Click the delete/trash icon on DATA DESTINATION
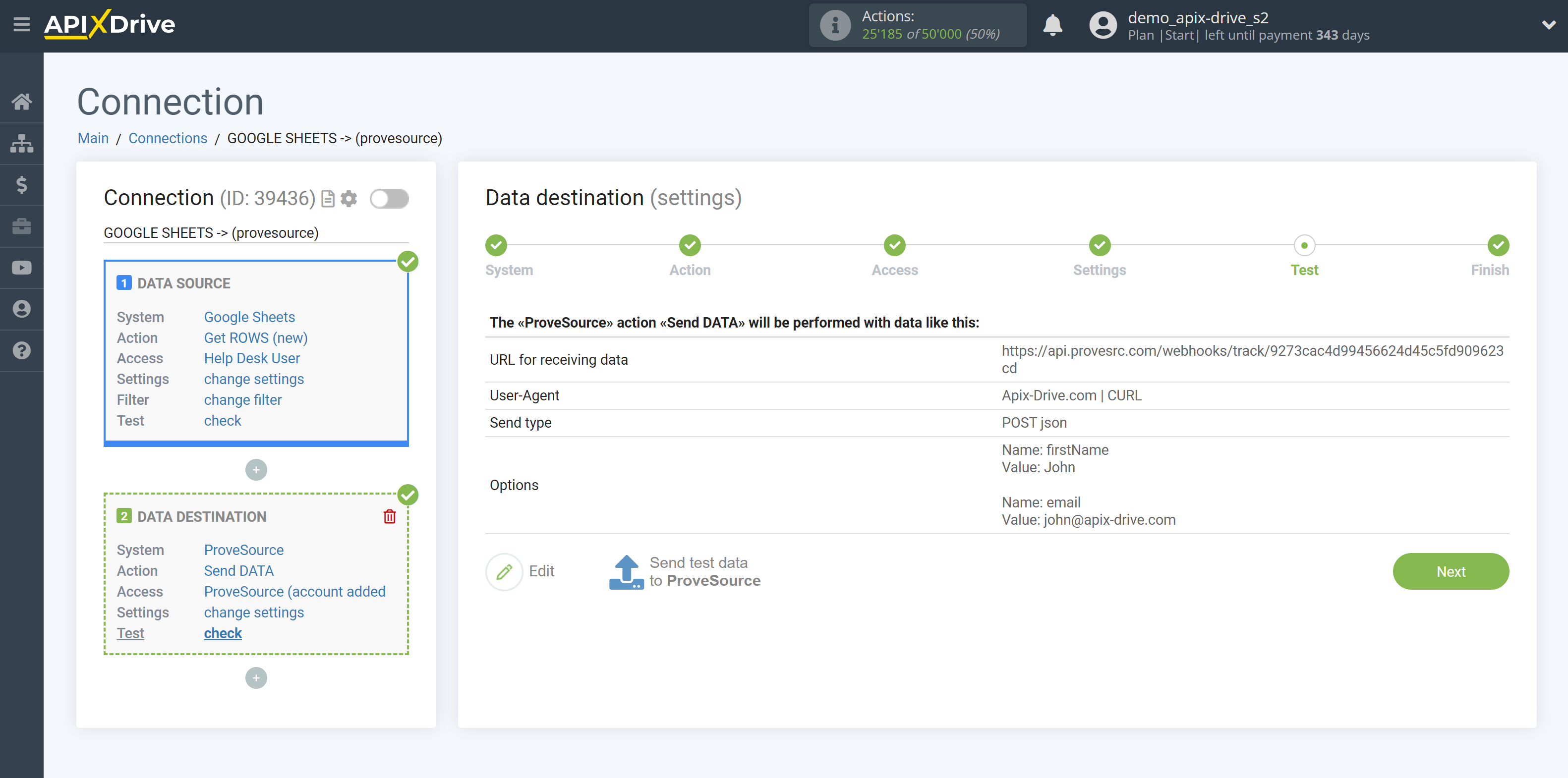1568x778 pixels. 390,516
